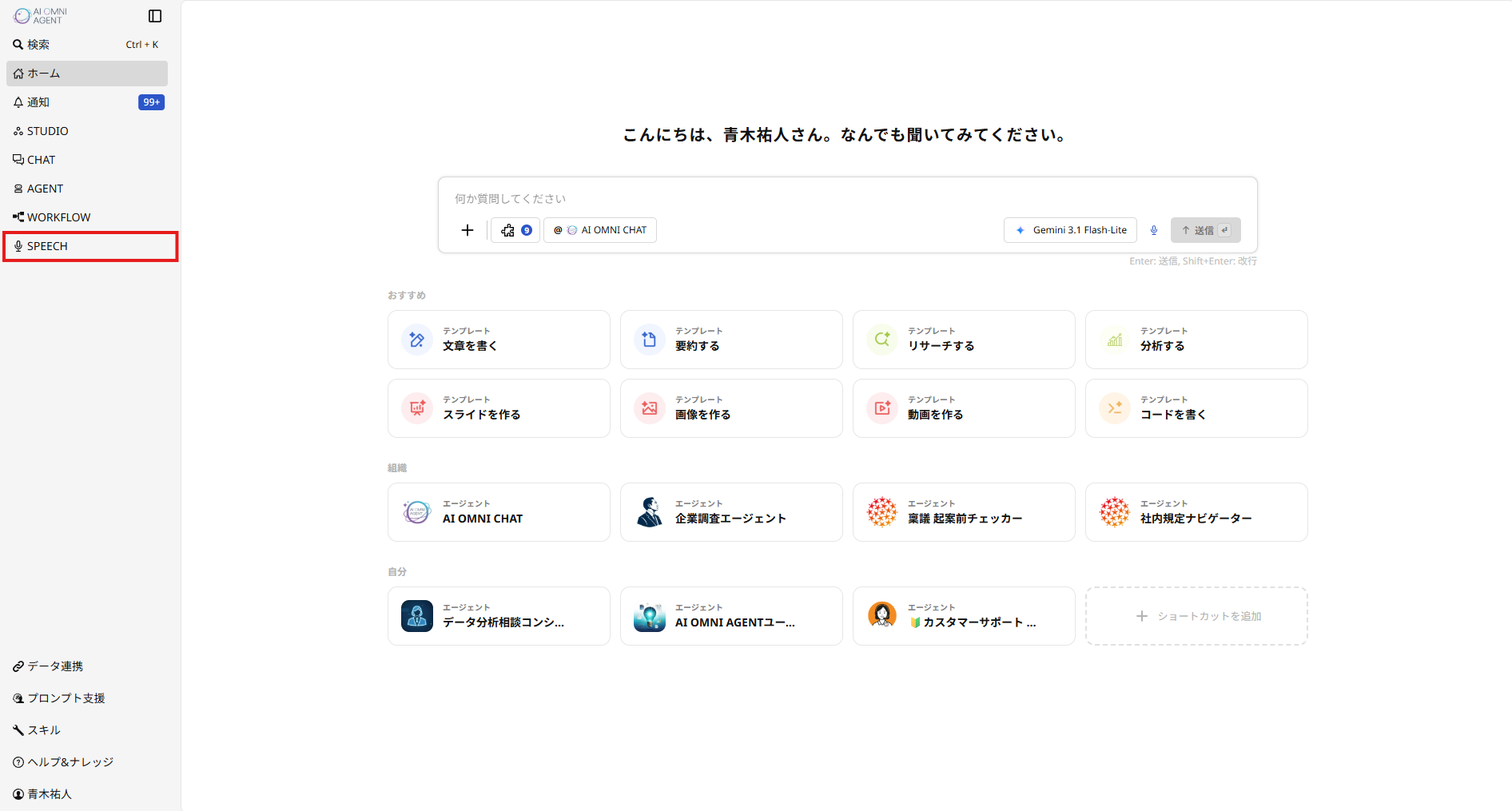1512x811 pixels.
Task: Click the 99+ notification badge
Action: (x=151, y=102)
